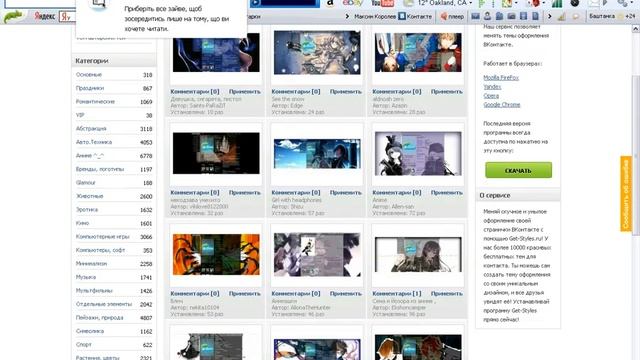Open the orange Блич theme thumbnail

pos(216,254)
